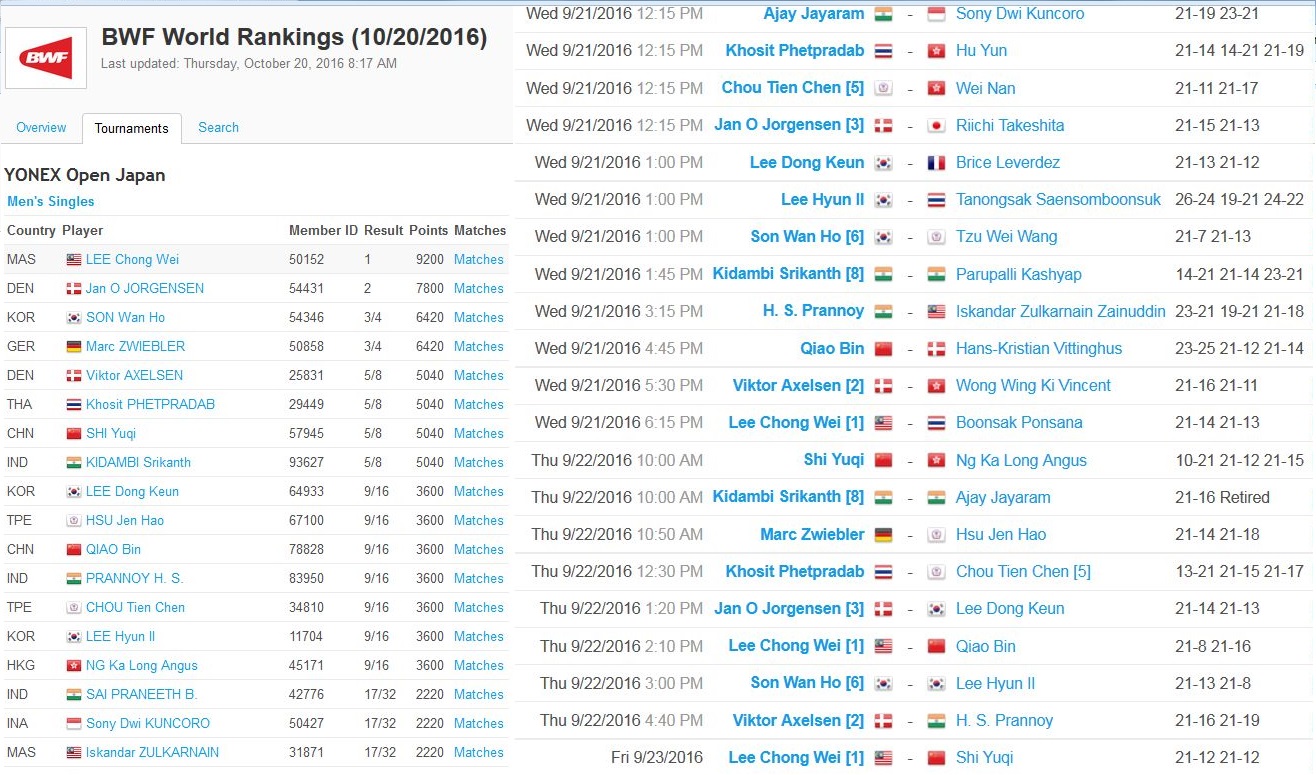The width and height of the screenshot is (1316, 775).
Task: Click France flag beside Brice Leverdez
Action: point(936,163)
